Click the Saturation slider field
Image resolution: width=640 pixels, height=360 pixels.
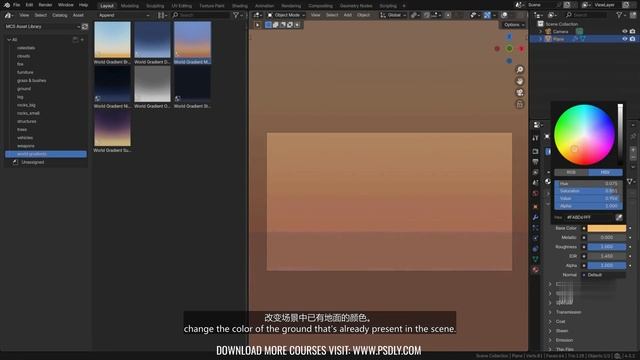(x=588, y=191)
